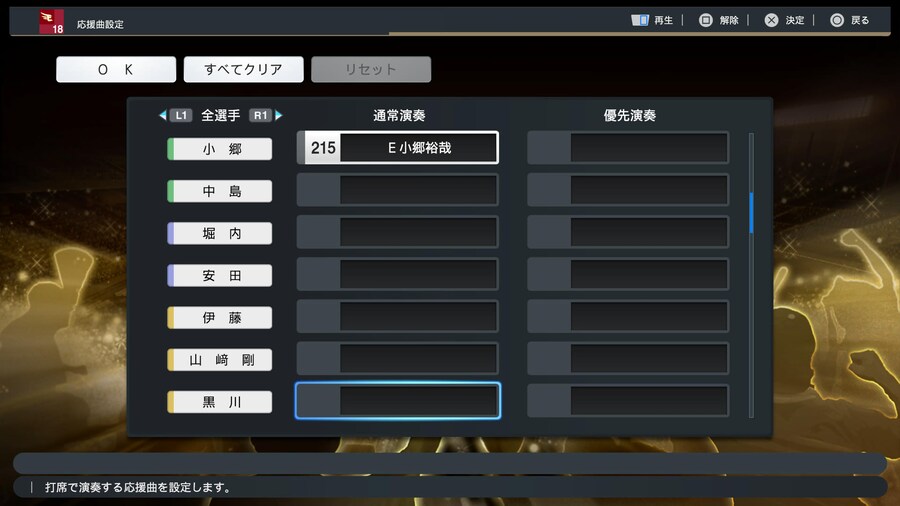Click the cross 決定 confirm icon

tap(771, 20)
